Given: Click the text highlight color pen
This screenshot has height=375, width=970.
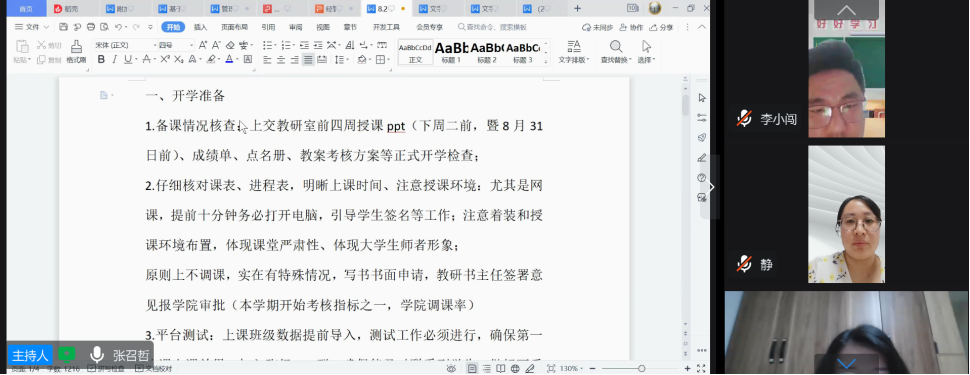Looking at the screenshot, I should (210, 59).
